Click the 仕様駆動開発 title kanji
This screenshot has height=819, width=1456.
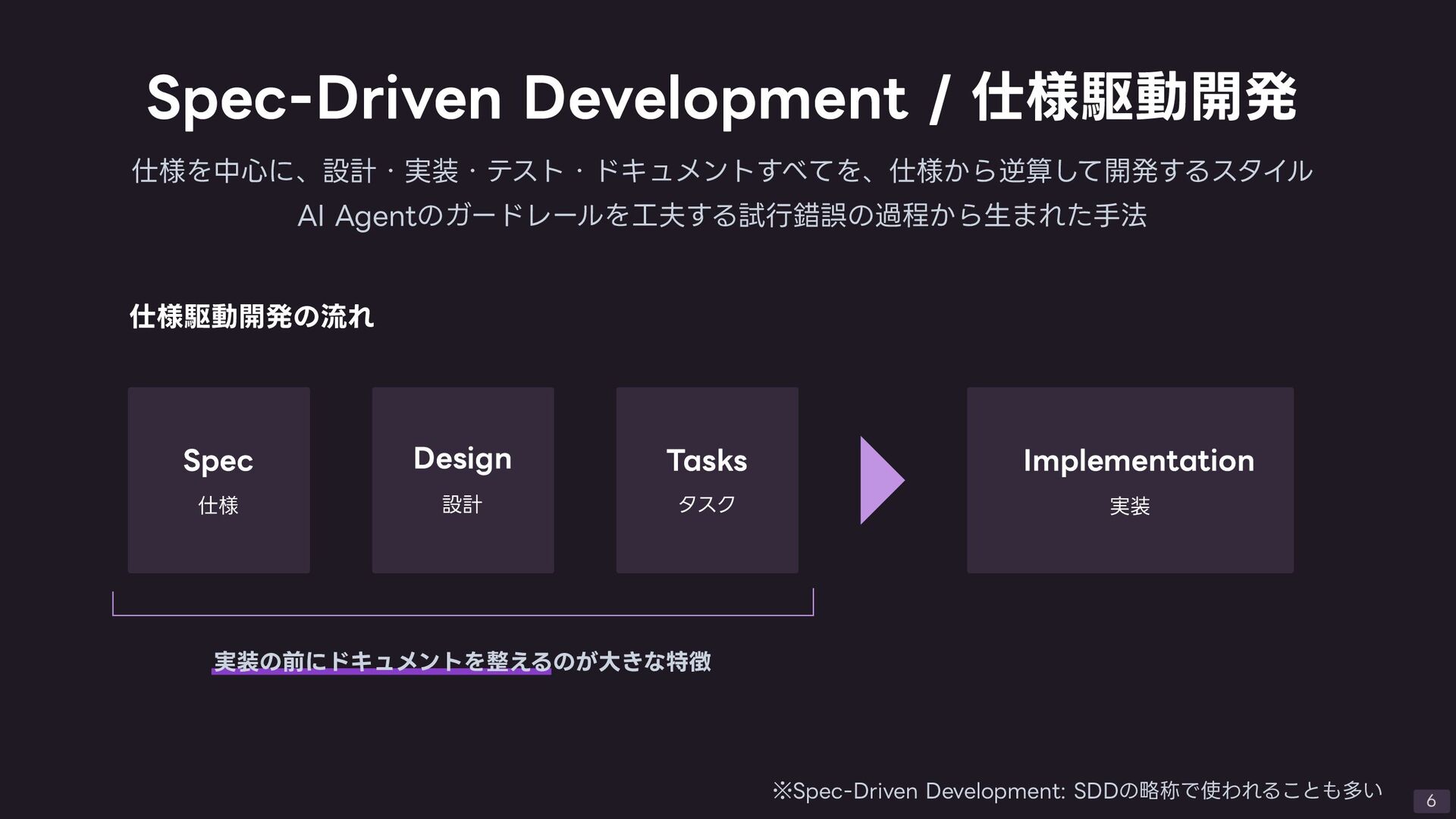(x=1134, y=99)
